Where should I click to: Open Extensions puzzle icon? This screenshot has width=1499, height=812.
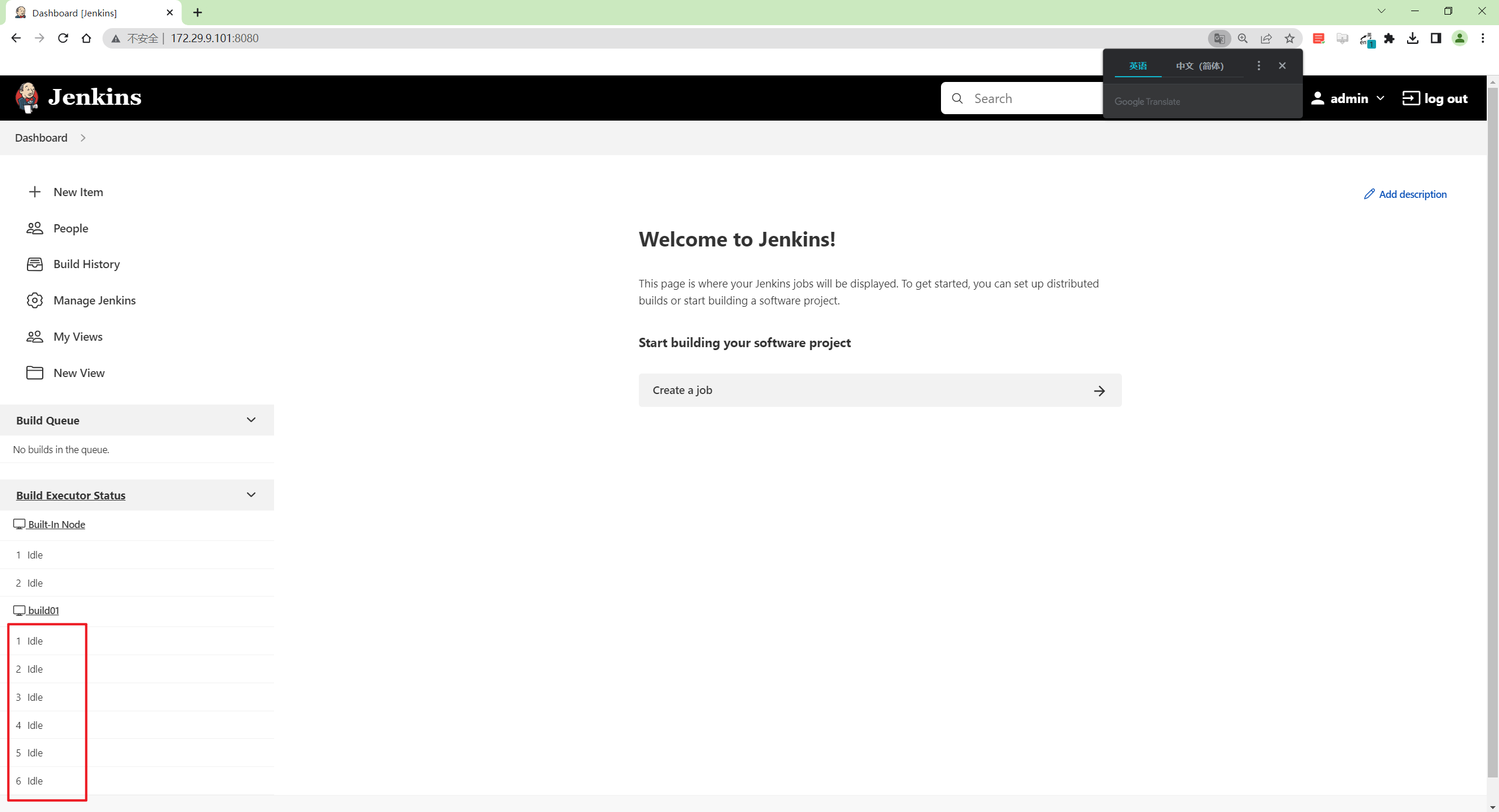1389,39
